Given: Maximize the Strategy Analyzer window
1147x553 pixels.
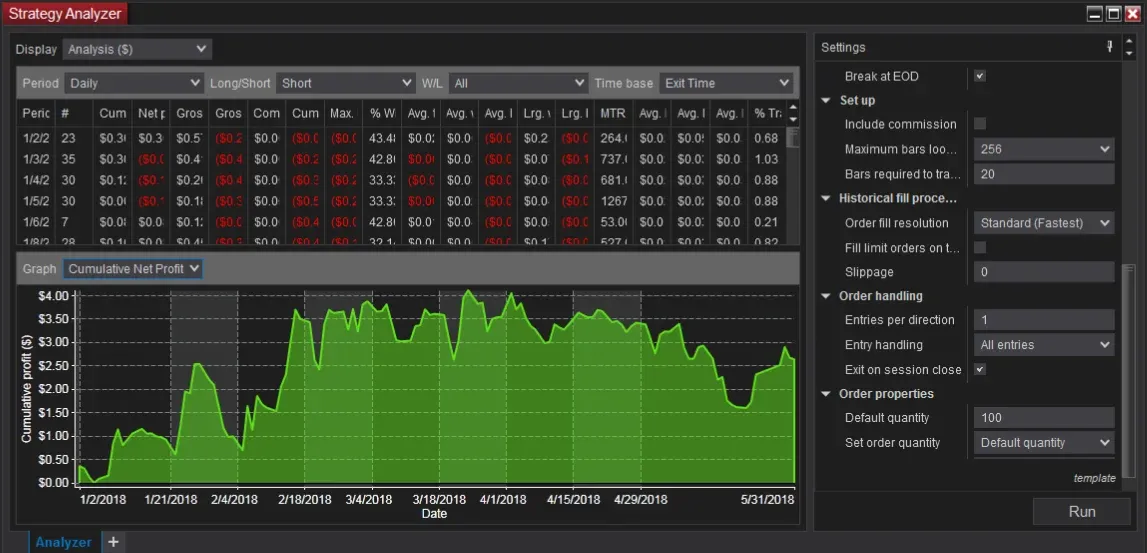Looking at the screenshot, I should tap(1113, 13).
